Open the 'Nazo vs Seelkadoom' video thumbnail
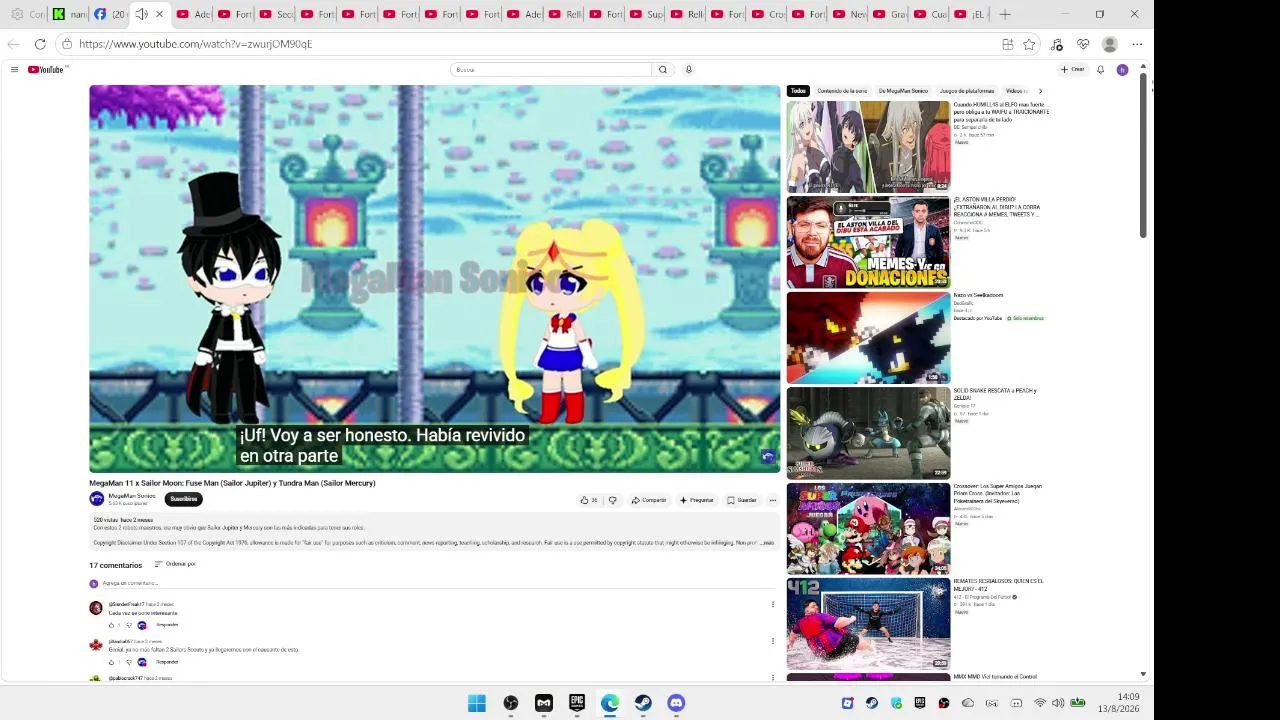This screenshot has width=1280, height=720. coord(868,338)
